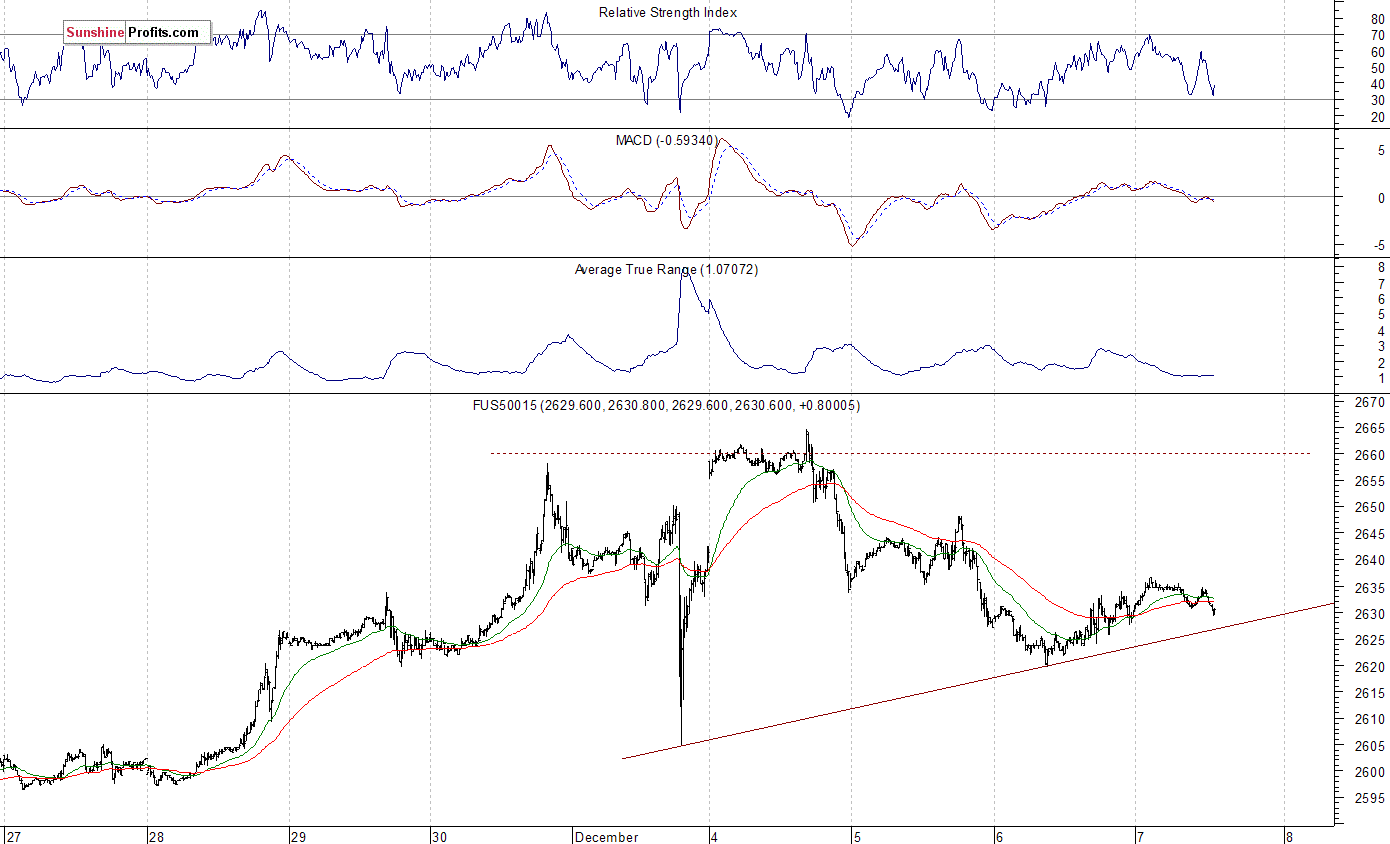Click the FUS50015 price chart title
Screen dimensions: 1390x844
click(666, 405)
